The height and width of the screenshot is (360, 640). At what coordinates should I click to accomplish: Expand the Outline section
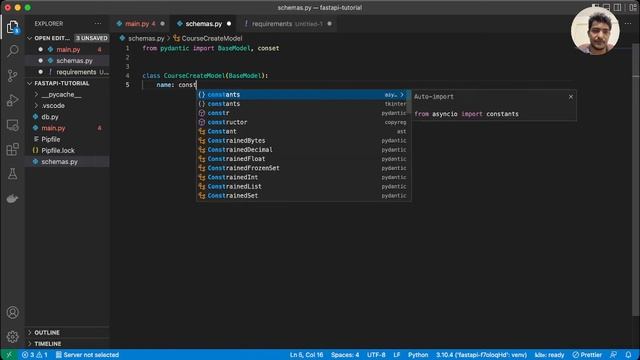[x=47, y=333]
